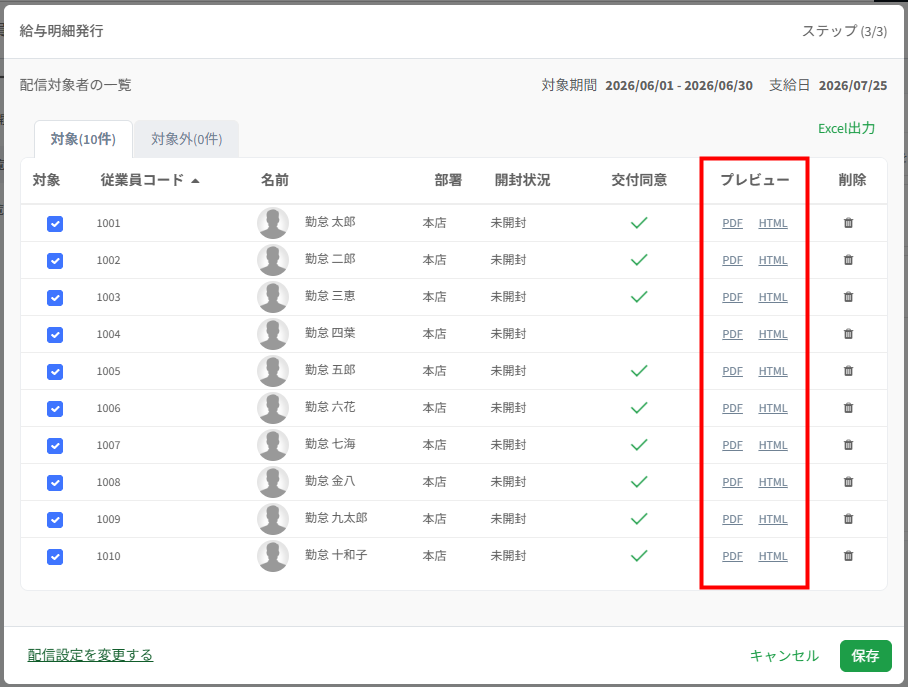Uncheck target checkbox for employee 1002
The image size is (908, 687).
(55, 261)
